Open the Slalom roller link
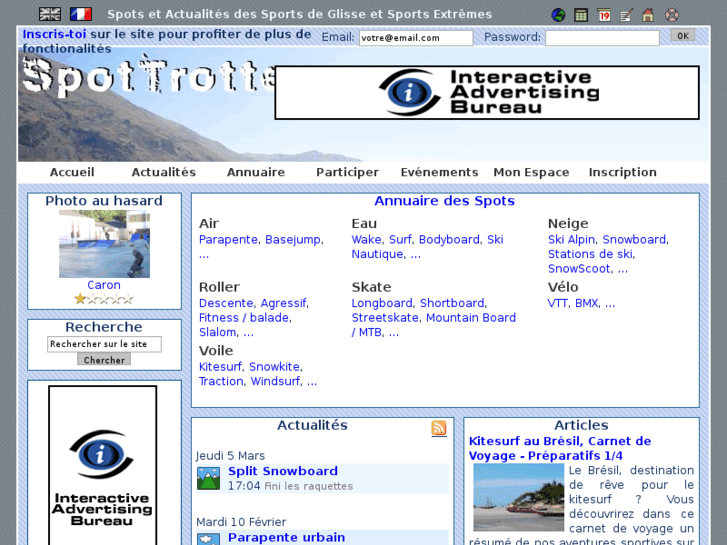Screen dimensions: 727x545 coord(217,332)
